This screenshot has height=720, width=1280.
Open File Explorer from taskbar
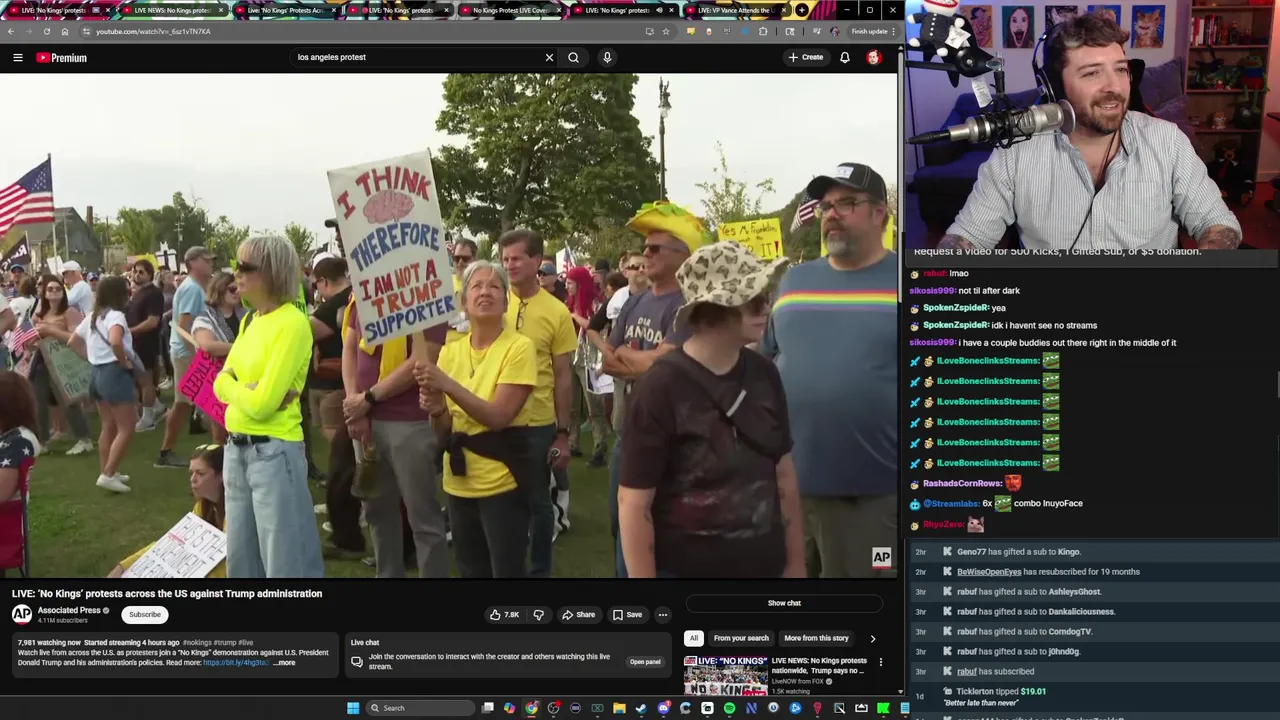click(x=619, y=708)
